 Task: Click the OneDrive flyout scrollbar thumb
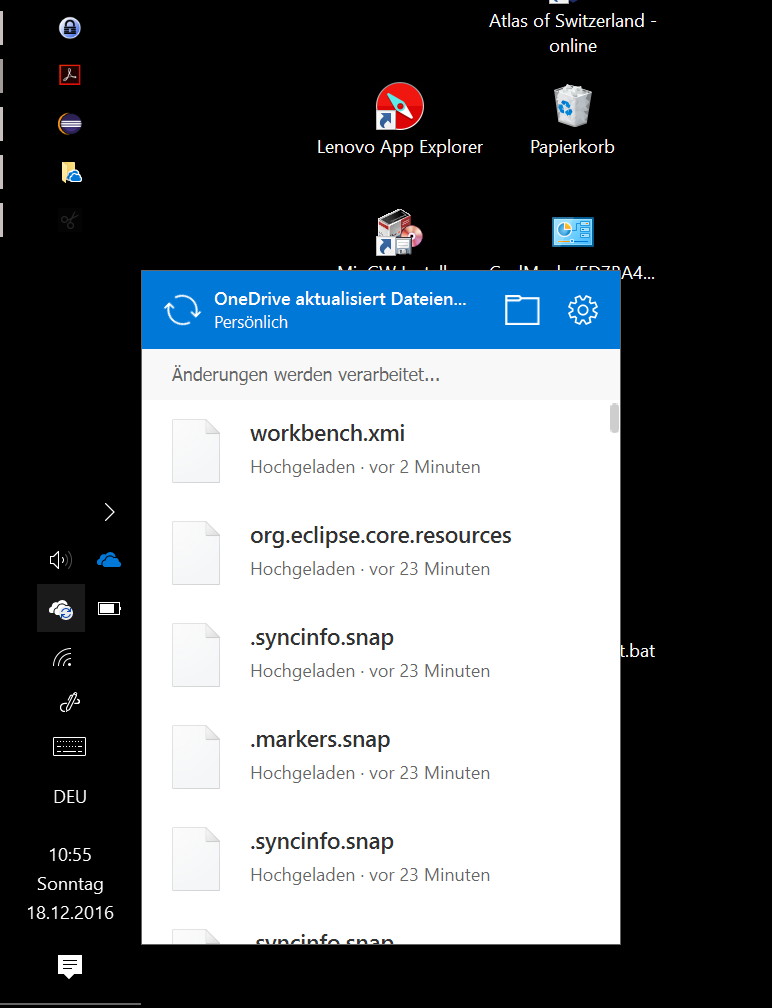615,418
